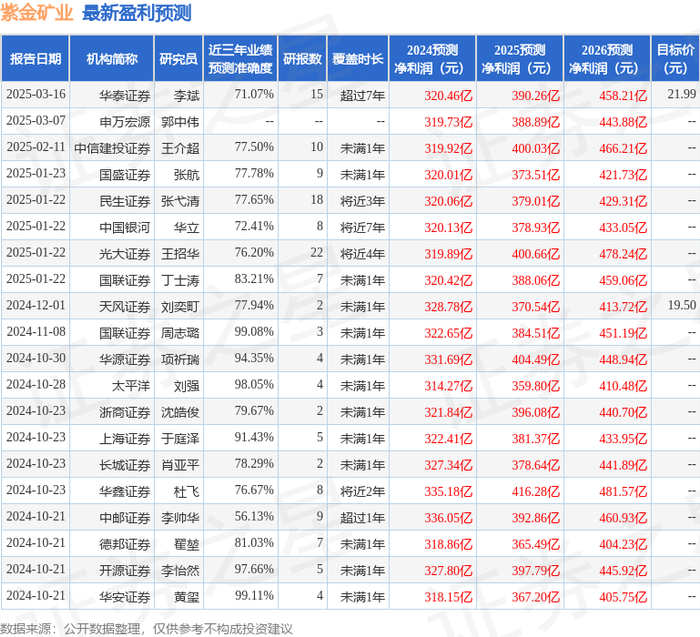Click 2024 forecast 327.34亿
The height and width of the screenshot is (637, 700).
(x=448, y=465)
